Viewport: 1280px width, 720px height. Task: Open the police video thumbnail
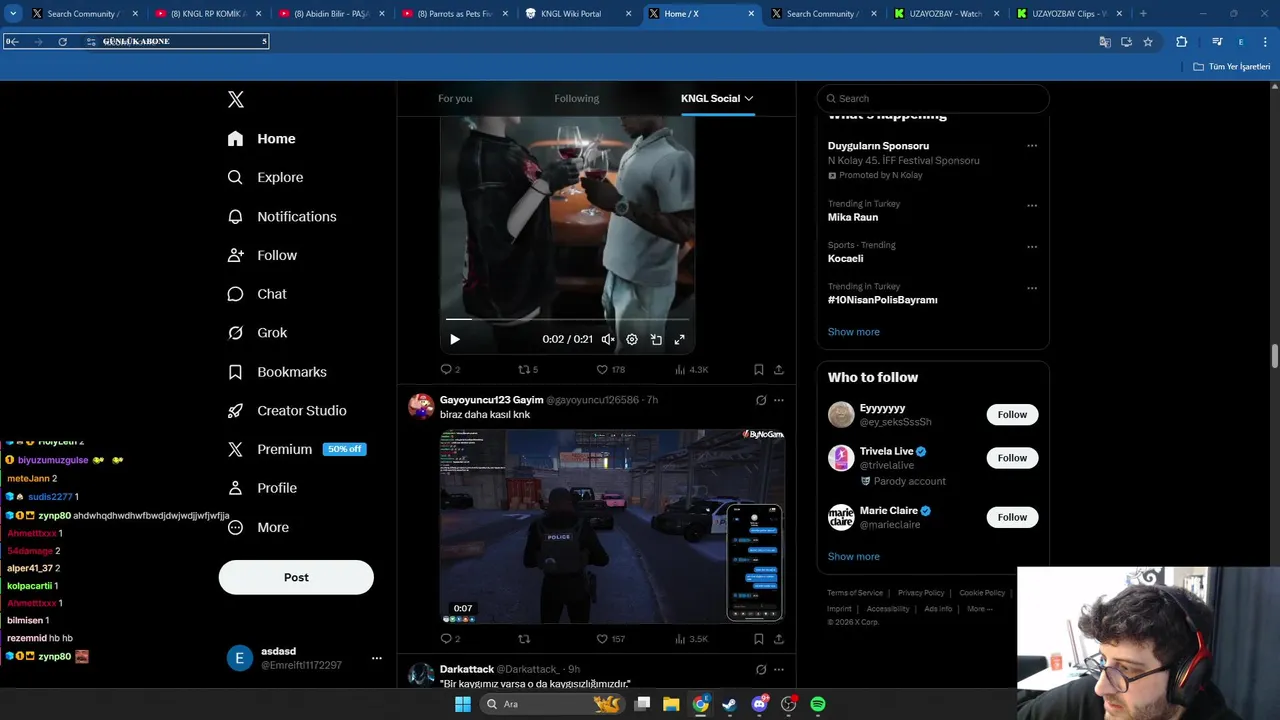coord(612,526)
